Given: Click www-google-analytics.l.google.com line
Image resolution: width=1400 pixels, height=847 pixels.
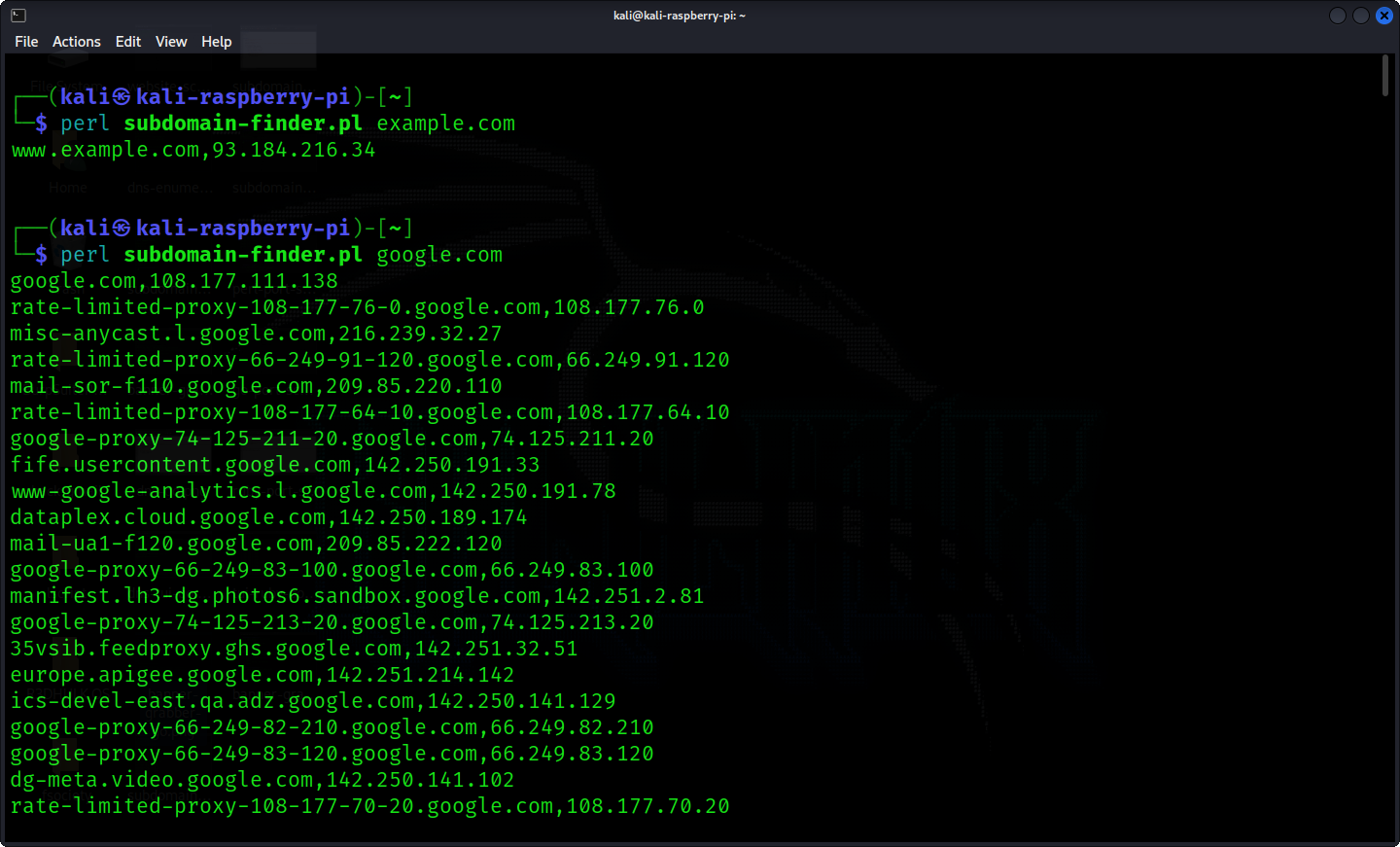Looking at the screenshot, I should pyautogui.click(x=313, y=491).
